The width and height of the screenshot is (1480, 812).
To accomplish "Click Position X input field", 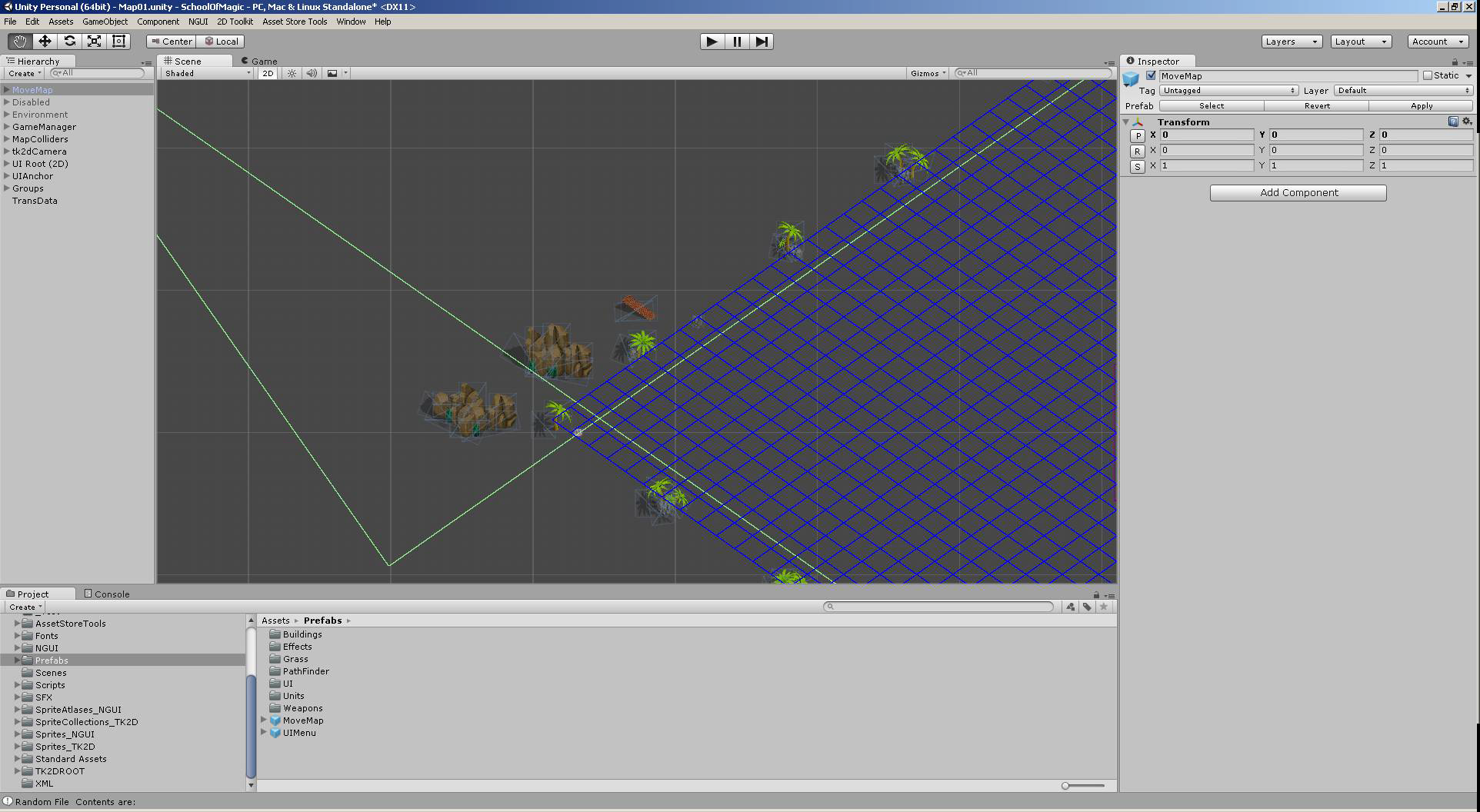I will point(1206,135).
